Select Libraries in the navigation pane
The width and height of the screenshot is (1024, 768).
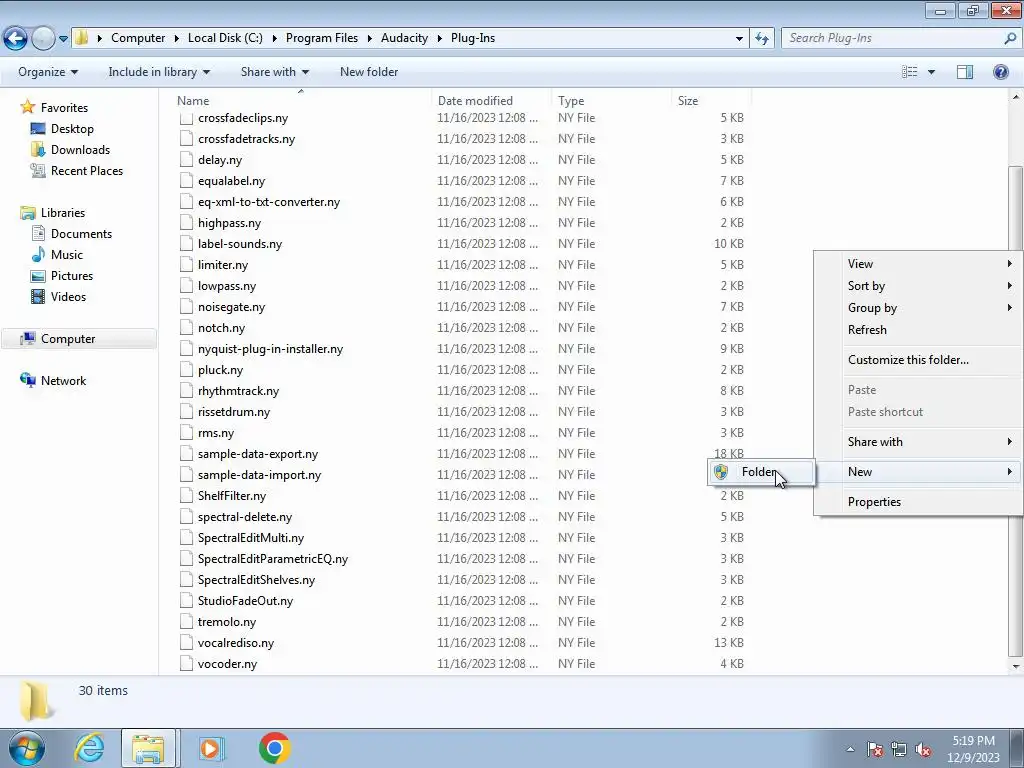pos(63,213)
